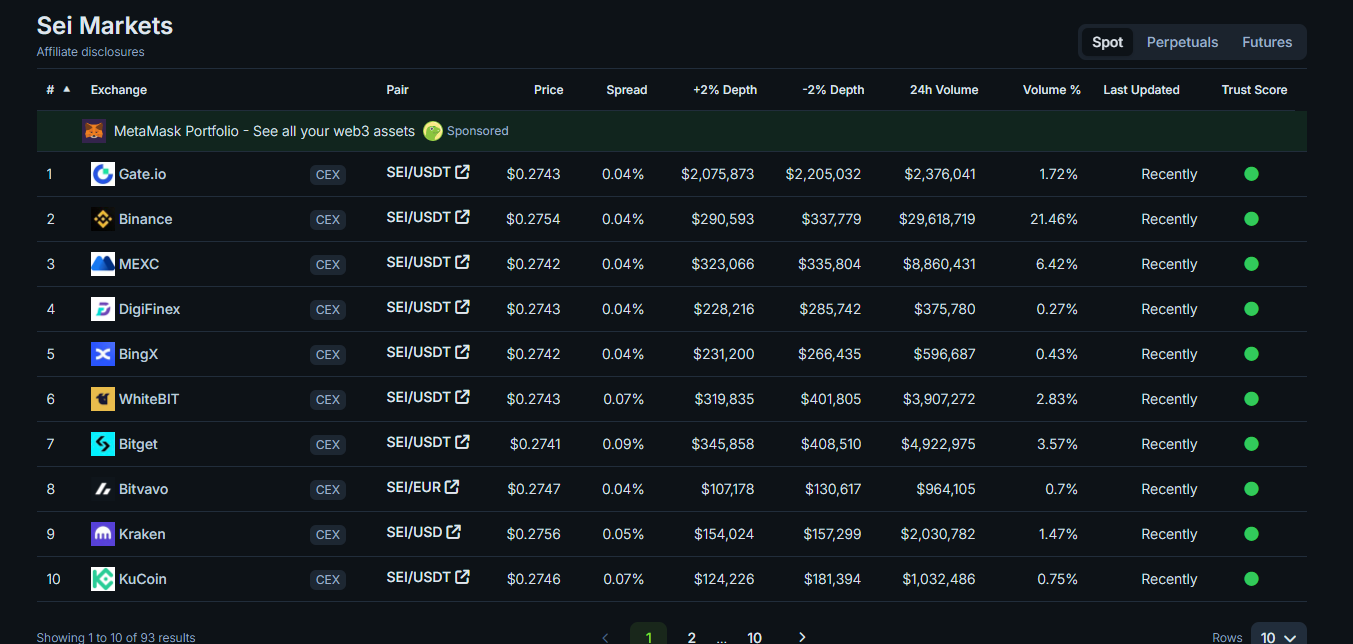Select the Spot tab
1353x644 pixels.
(1107, 42)
